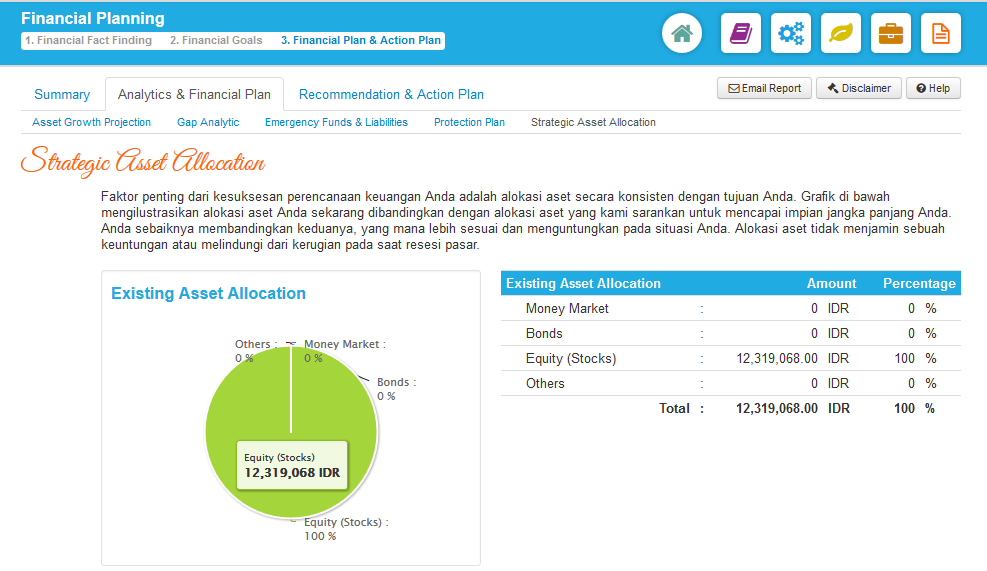Screen dimensions: 987x571
Task: Go to Asset Growth Projection
Action: coord(92,122)
